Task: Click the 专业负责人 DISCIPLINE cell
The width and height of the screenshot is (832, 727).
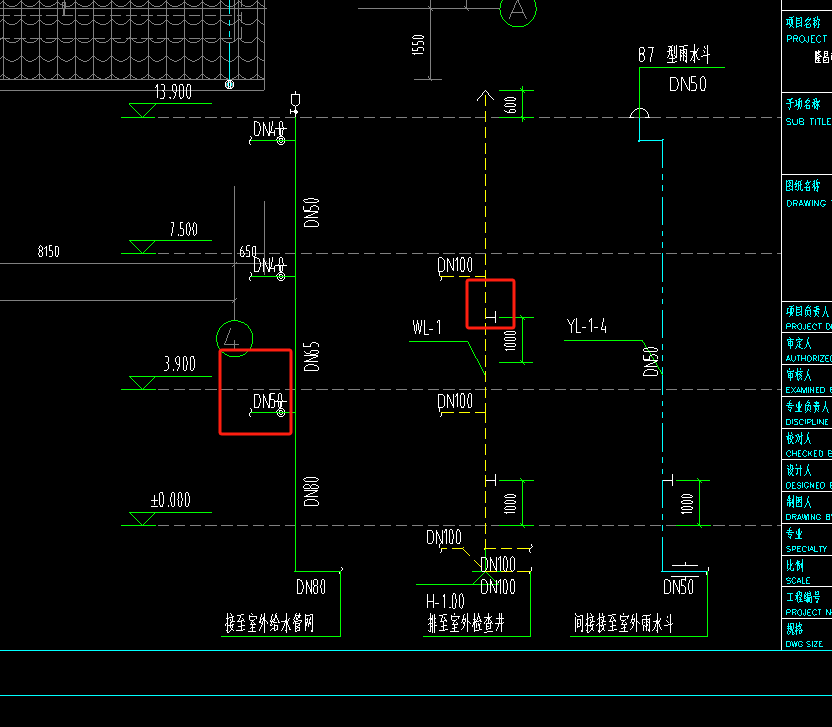Action: point(807,412)
